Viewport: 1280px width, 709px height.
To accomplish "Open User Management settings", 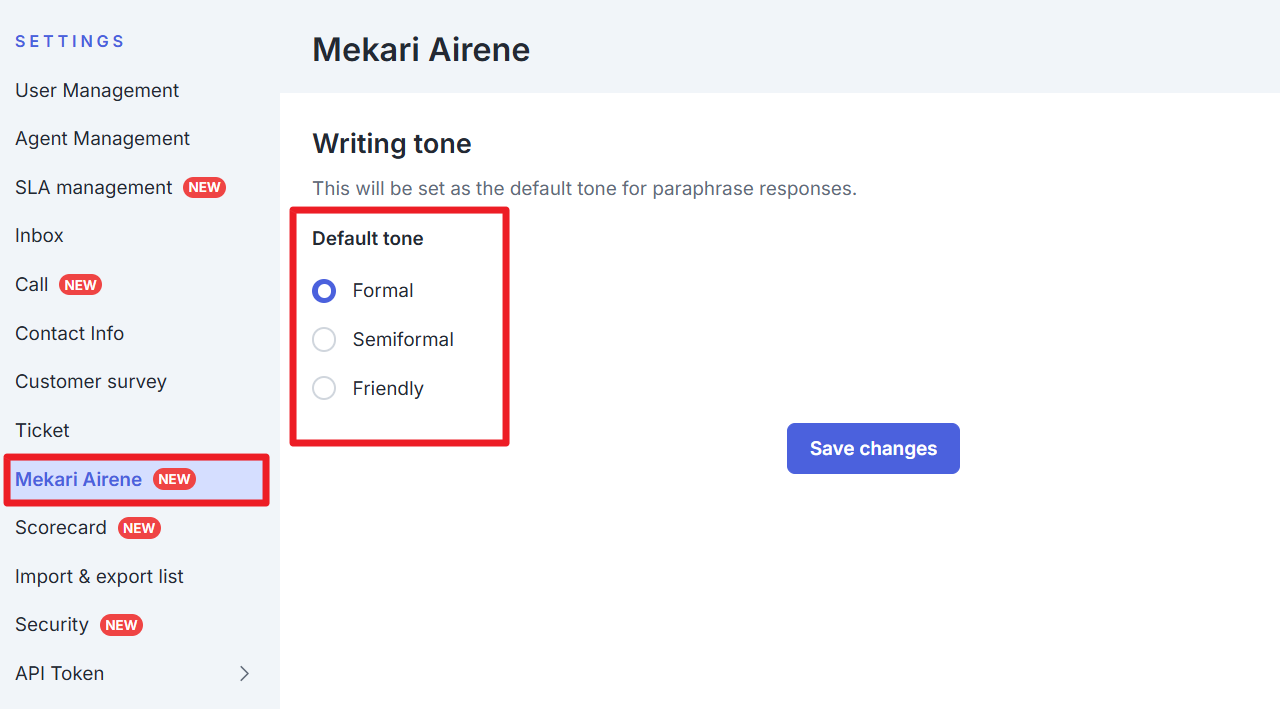I will [97, 91].
